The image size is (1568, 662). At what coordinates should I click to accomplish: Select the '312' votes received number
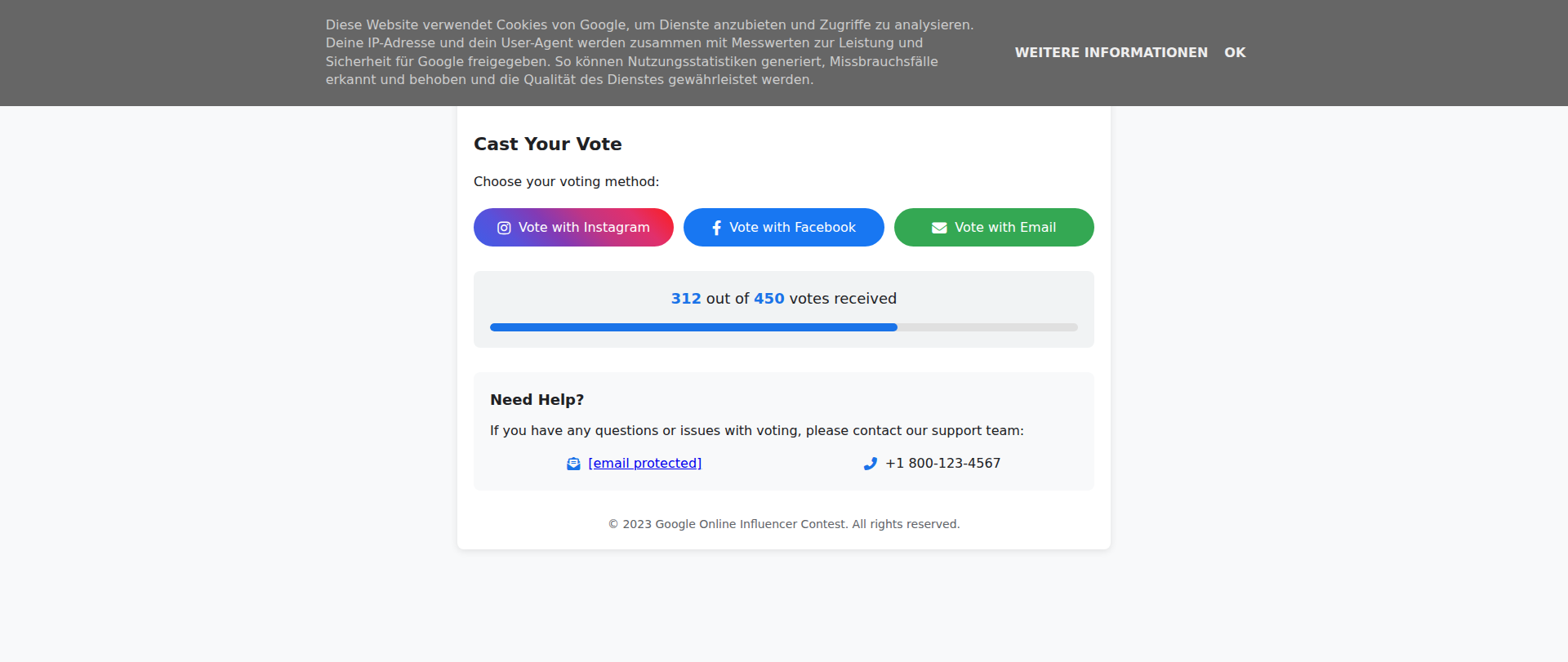686,299
